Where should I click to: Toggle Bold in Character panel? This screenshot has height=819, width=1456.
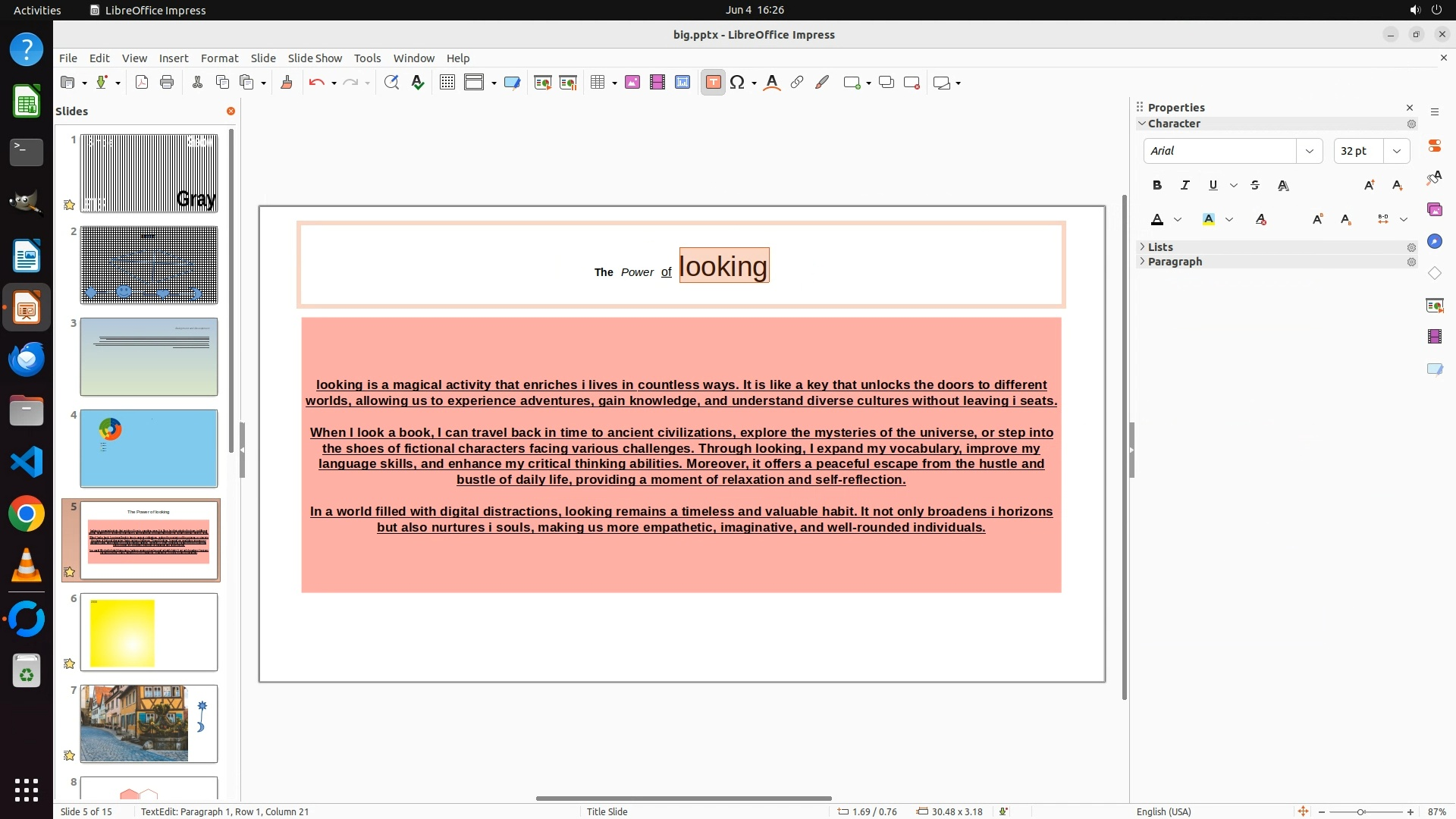click(x=1157, y=185)
